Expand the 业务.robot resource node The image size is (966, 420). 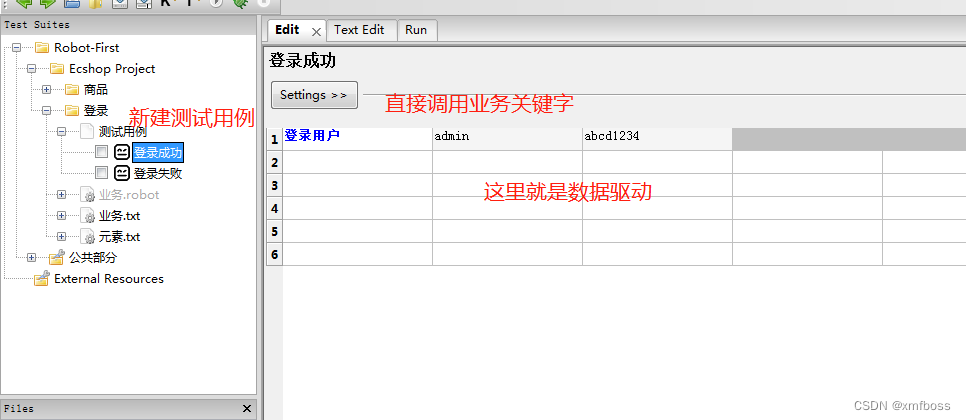click(x=62, y=195)
